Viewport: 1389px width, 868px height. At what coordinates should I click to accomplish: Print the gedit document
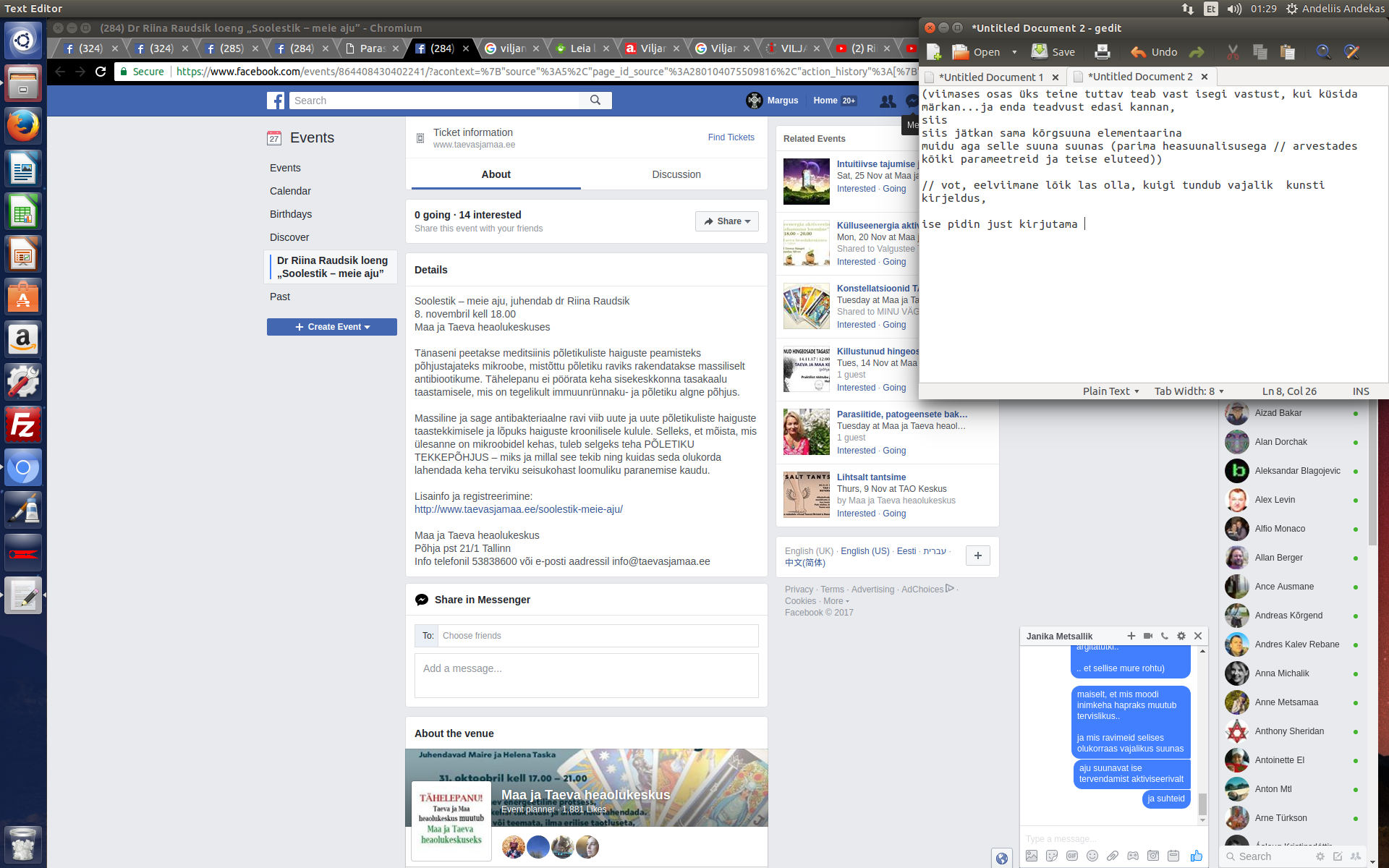pyautogui.click(x=1103, y=52)
